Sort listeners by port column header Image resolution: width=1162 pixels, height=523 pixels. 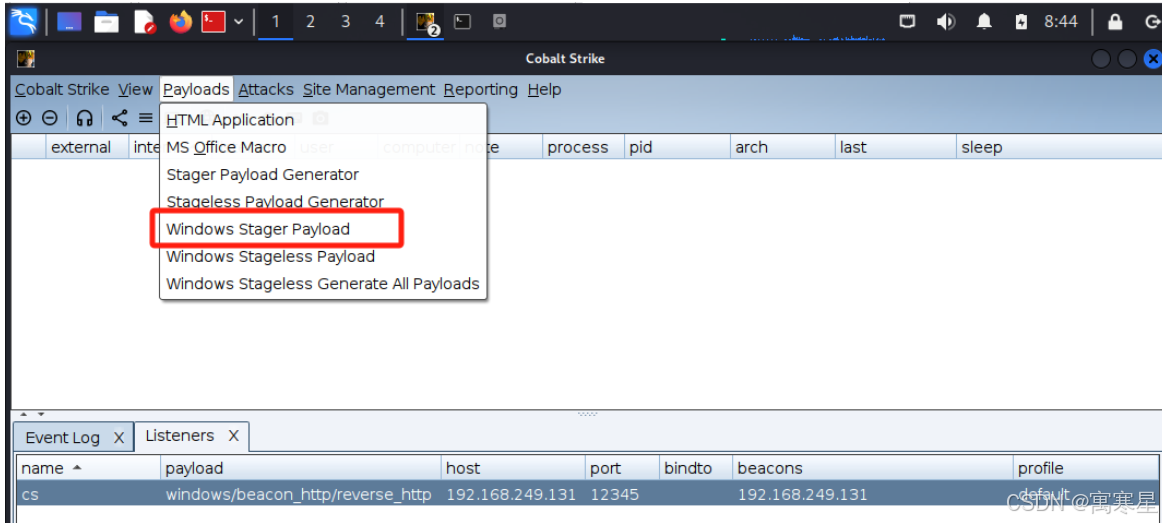pyautogui.click(x=622, y=468)
